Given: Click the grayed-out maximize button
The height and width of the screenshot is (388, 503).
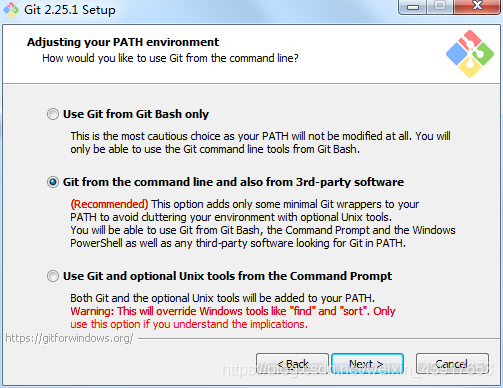Looking at the screenshot, I should pyautogui.click(x=440, y=7).
